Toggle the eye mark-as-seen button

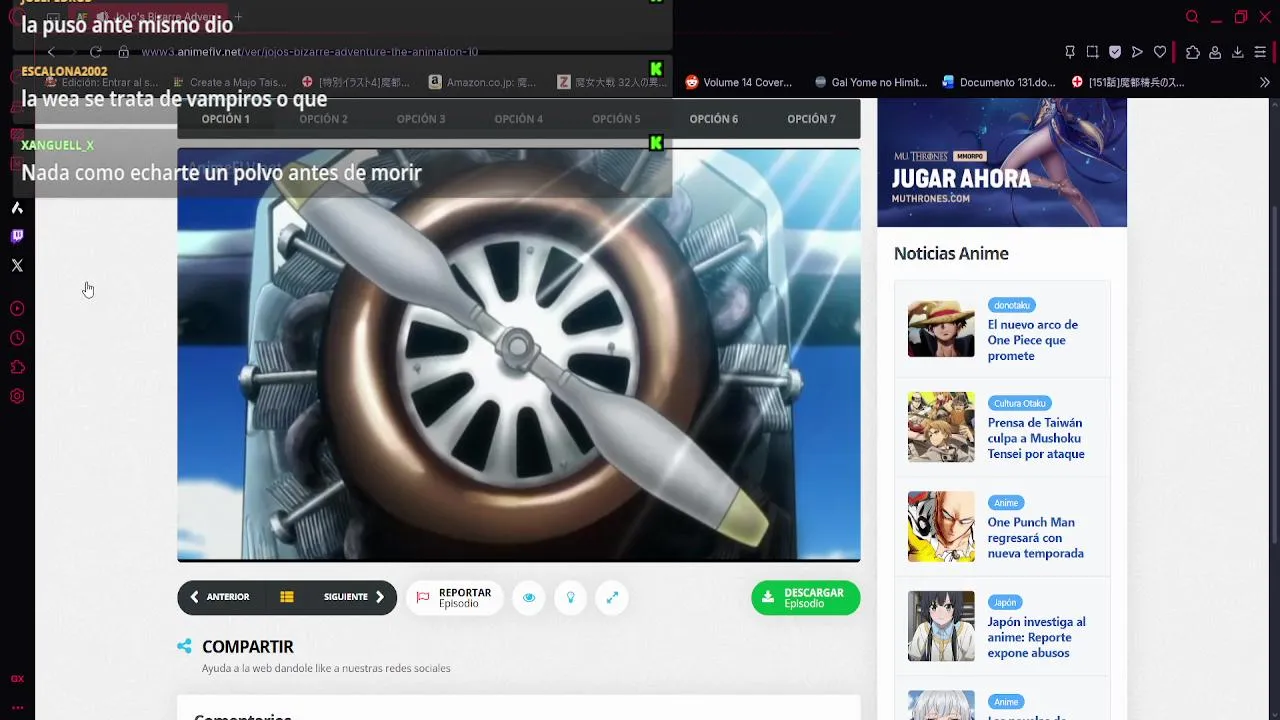(x=529, y=598)
